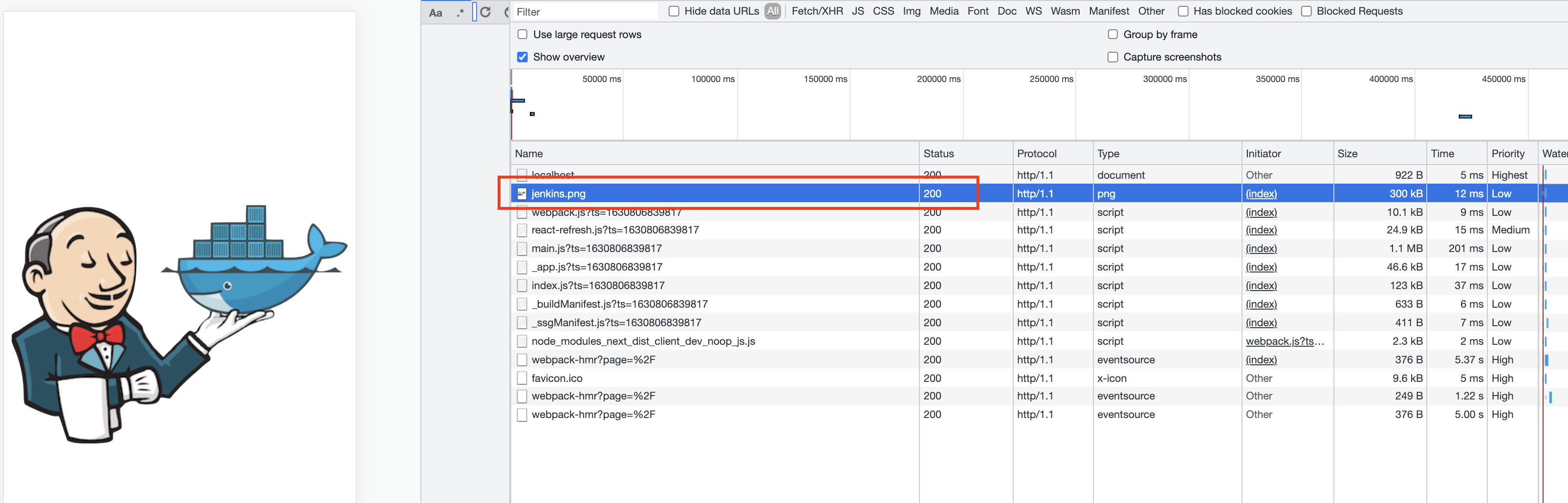Click the favicon.ico row file icon
Screen dimensions: 1568x503
pyautogui.click(x=522, y=378)
